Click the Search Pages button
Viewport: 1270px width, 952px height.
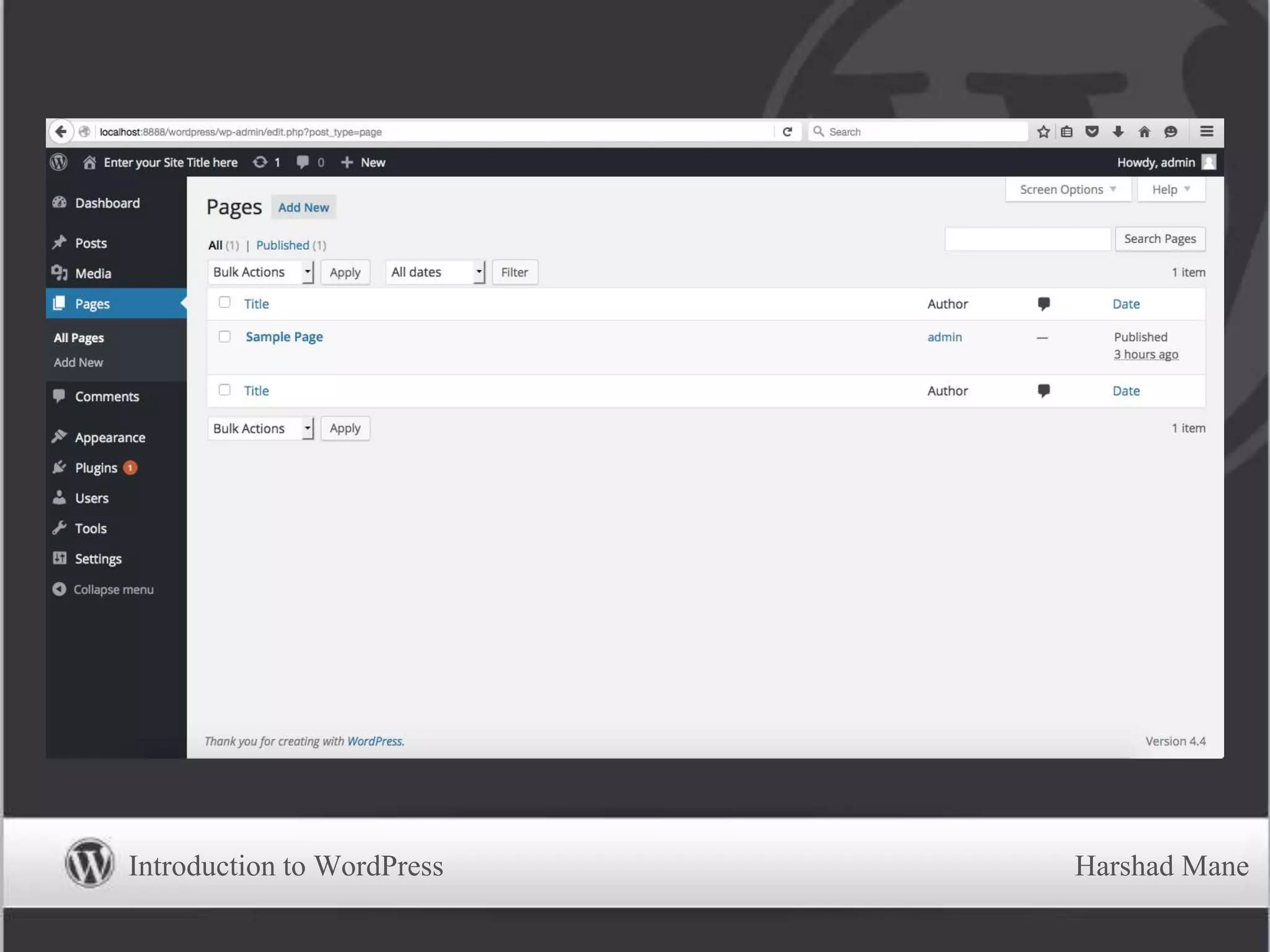click(1160, 239)
